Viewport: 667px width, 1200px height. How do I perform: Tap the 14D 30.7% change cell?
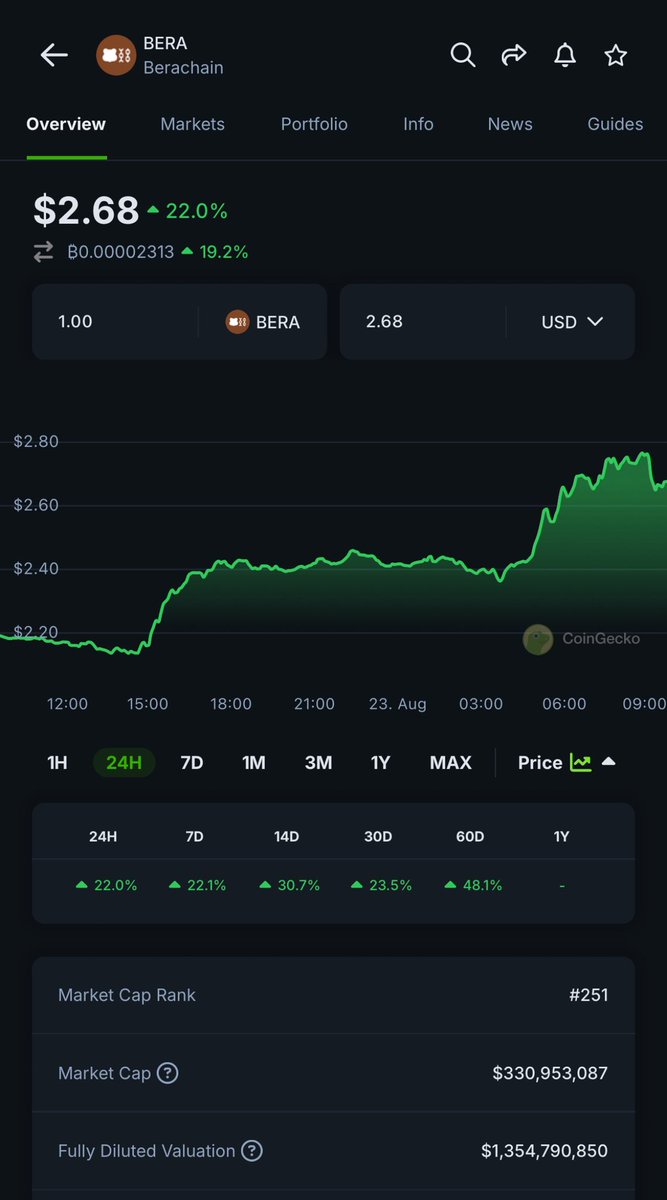(288, 885)
